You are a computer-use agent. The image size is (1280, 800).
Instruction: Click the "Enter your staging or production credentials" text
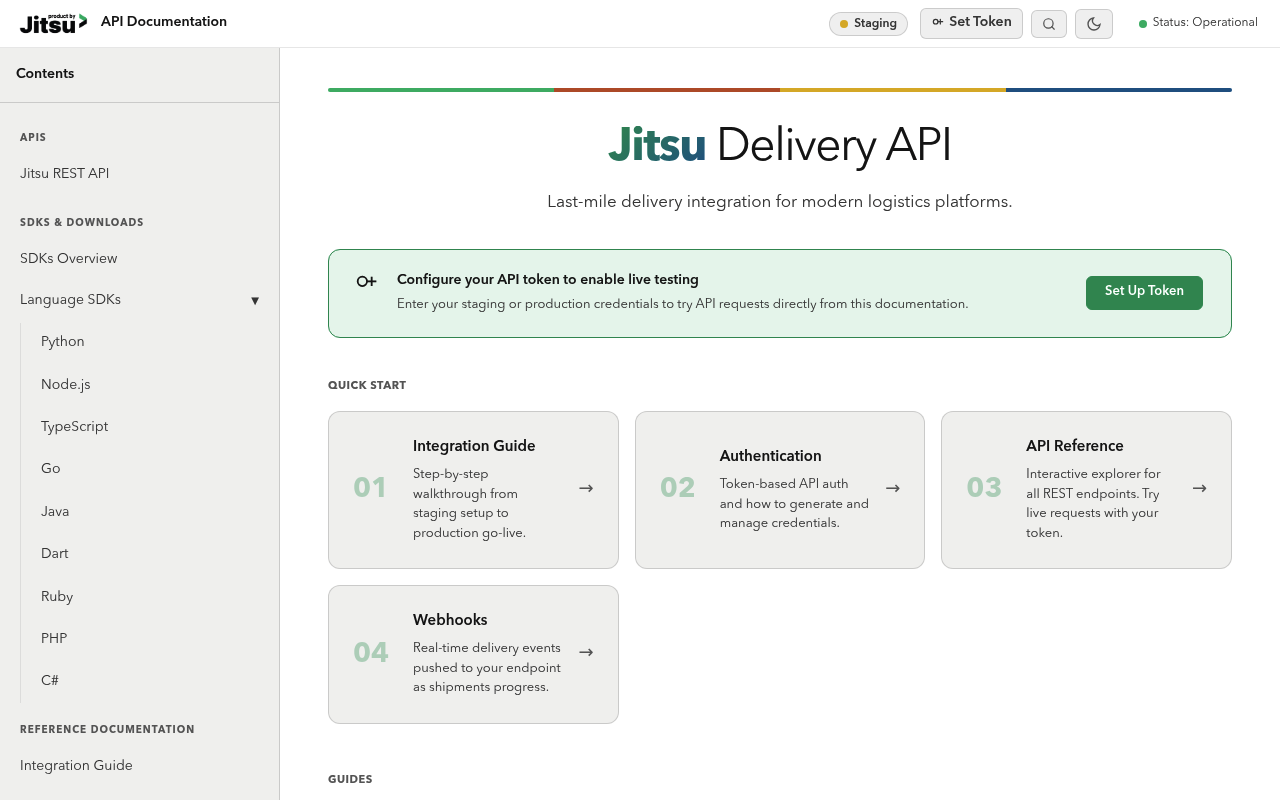click(x=682, y=304)
